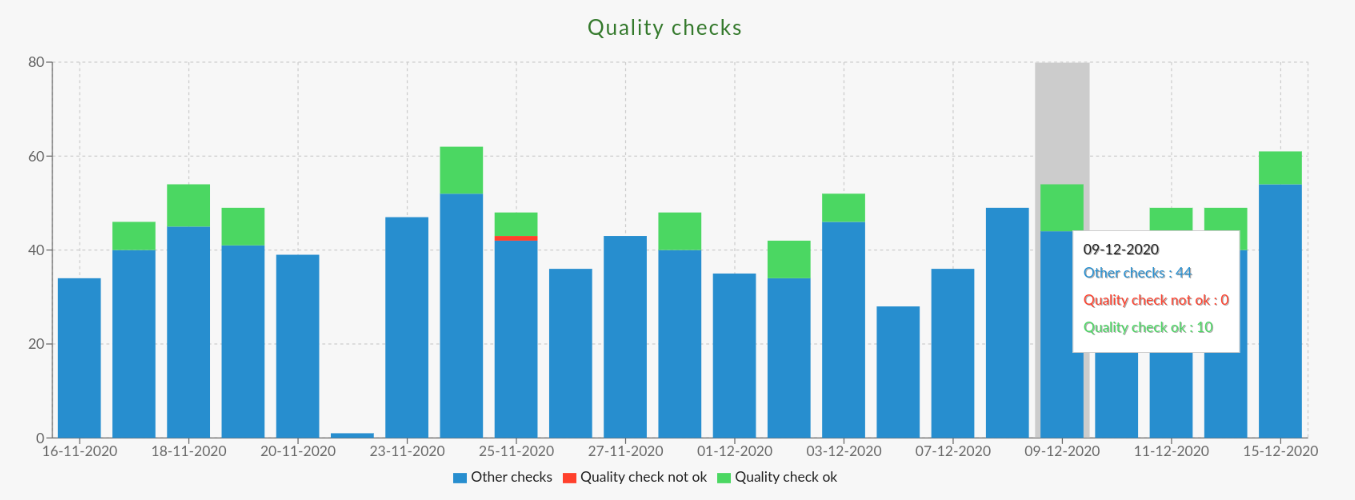Select green segment of the 18-11-2020 bar
The width and height of the screenshot is (1355, 500).
click(188, 205)
